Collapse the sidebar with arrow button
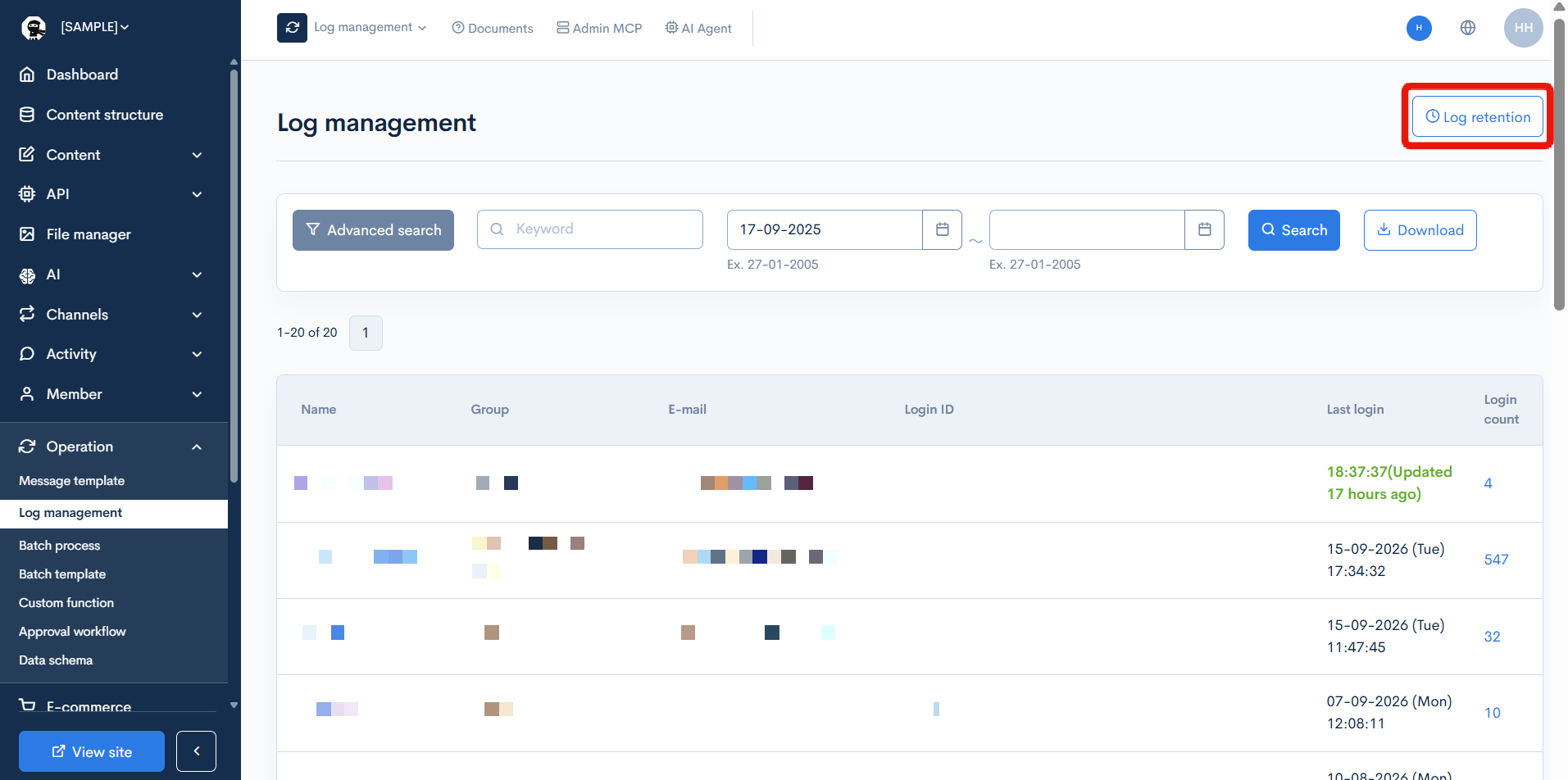The height and width of the screenshot is (780, 1568). coord(196,751)
